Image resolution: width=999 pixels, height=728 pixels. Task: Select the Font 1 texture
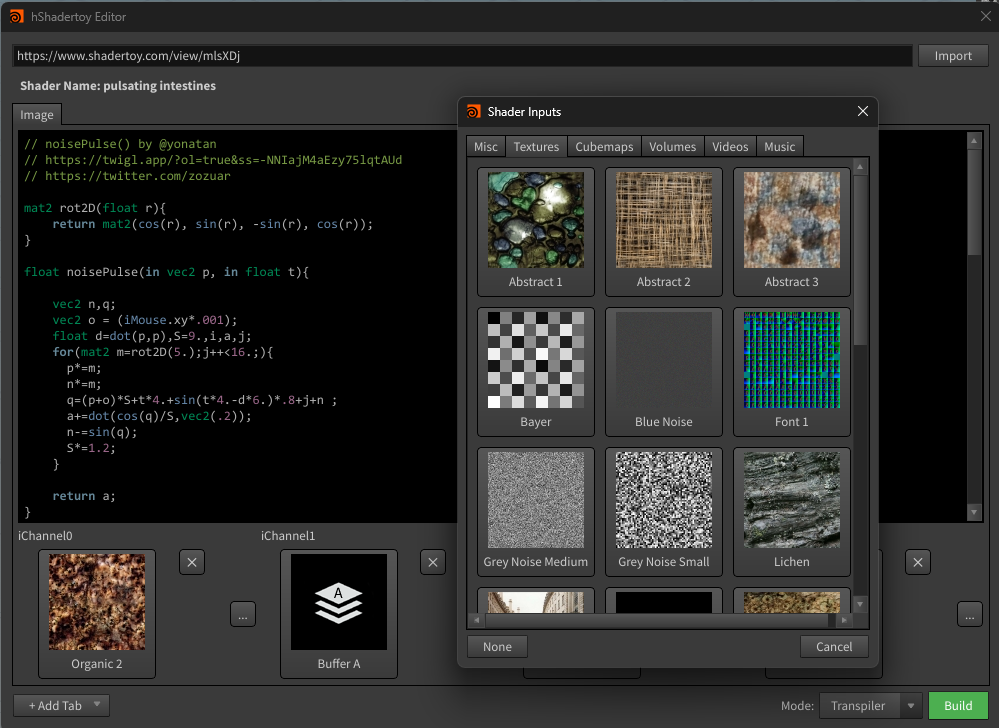click(x=792, y=372)
